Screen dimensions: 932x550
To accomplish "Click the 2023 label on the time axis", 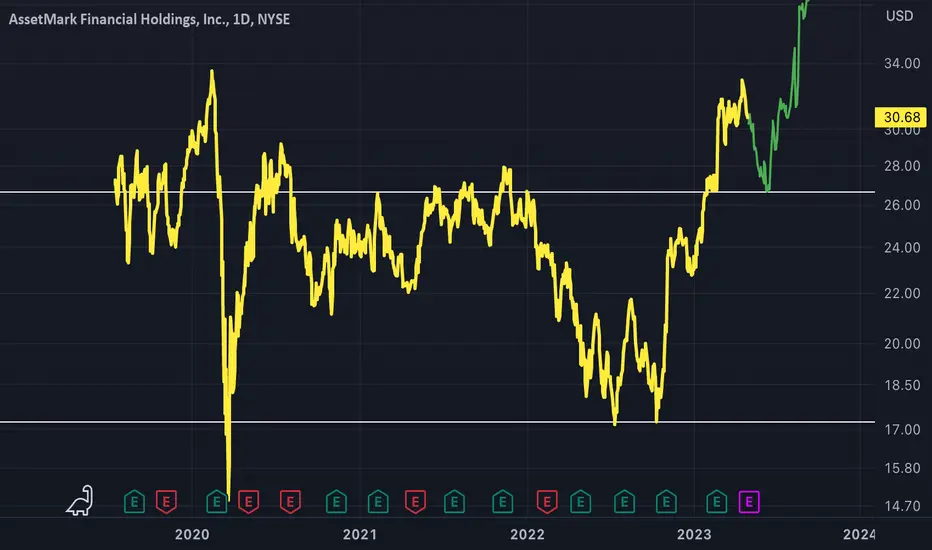I will (694, 535).
